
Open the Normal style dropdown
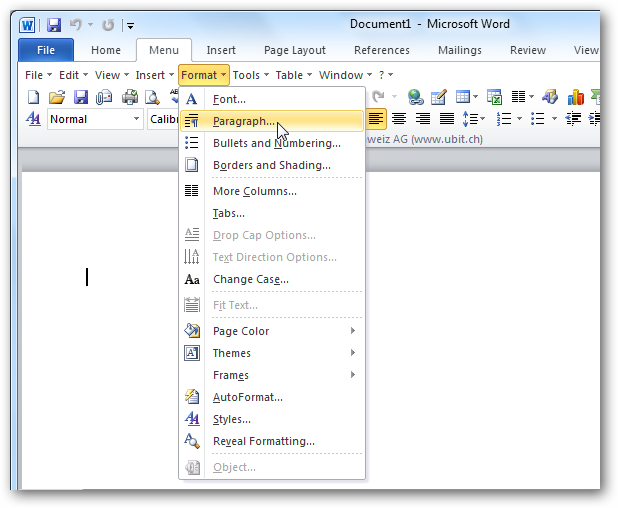tap(136, 119)
